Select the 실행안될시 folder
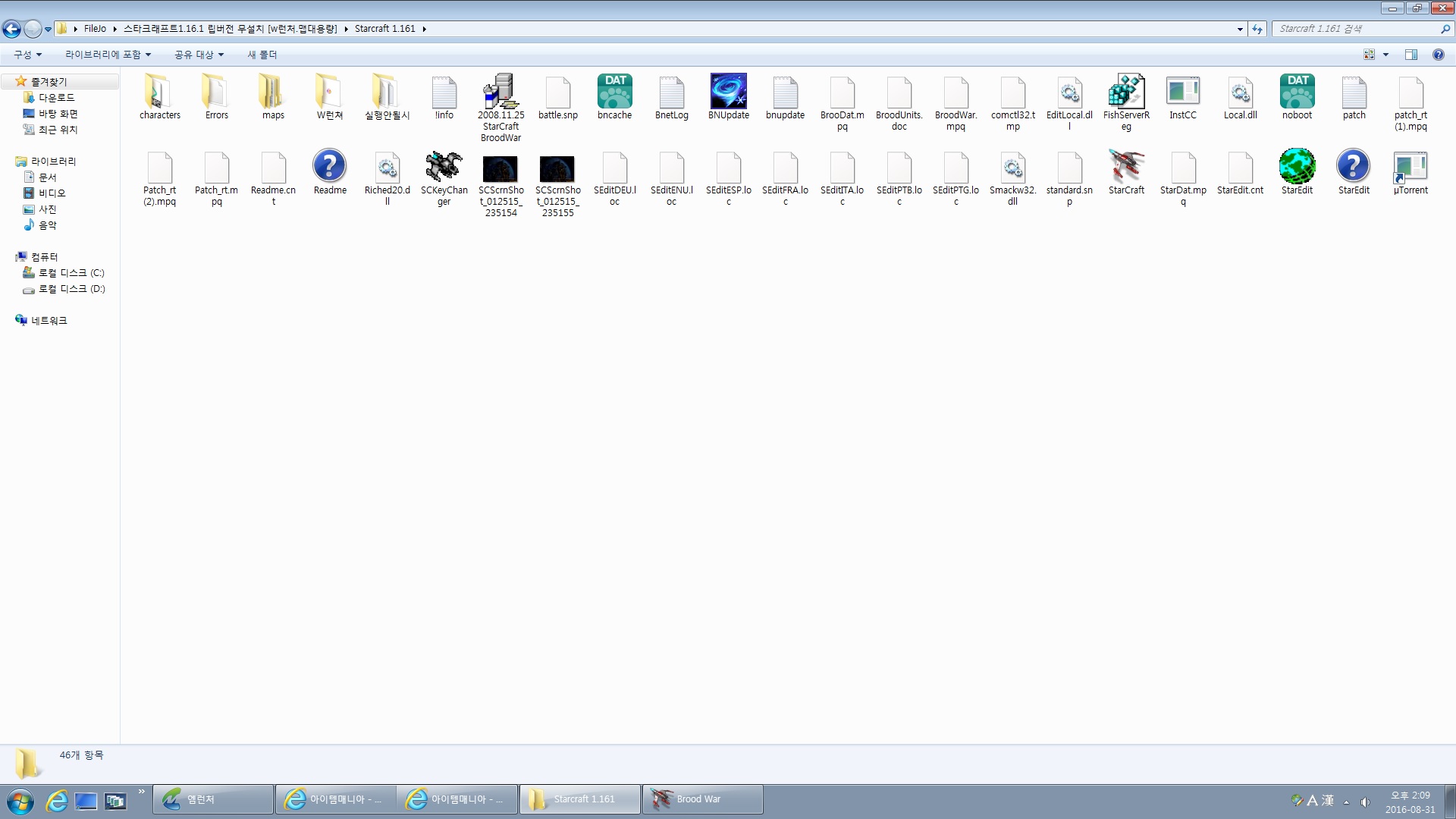The height and width of the screenshot is (819, 1456). click(x=387, y=97)
